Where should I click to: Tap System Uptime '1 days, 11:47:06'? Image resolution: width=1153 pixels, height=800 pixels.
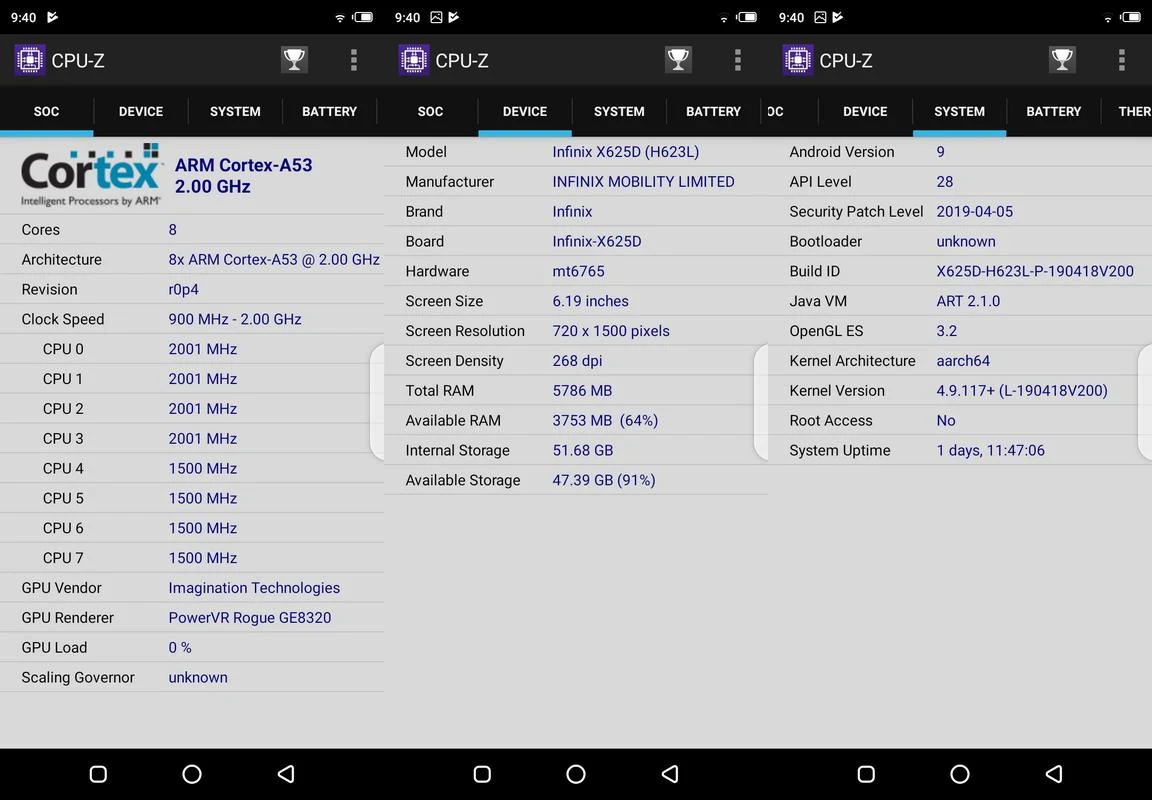click(990, 450)
